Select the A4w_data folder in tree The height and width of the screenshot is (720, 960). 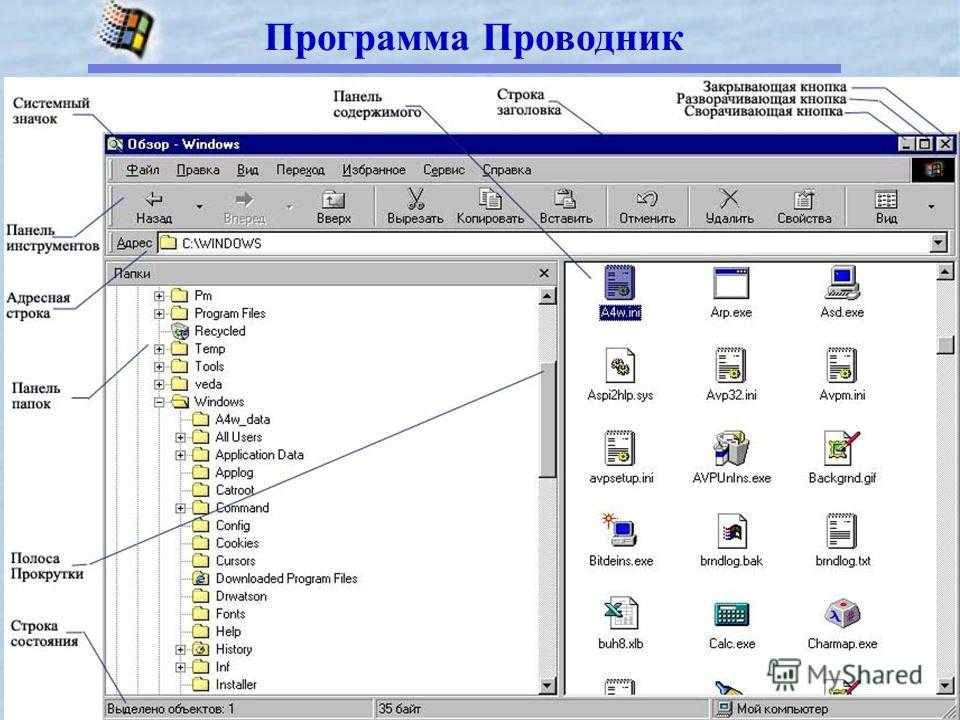coord(231,420)
